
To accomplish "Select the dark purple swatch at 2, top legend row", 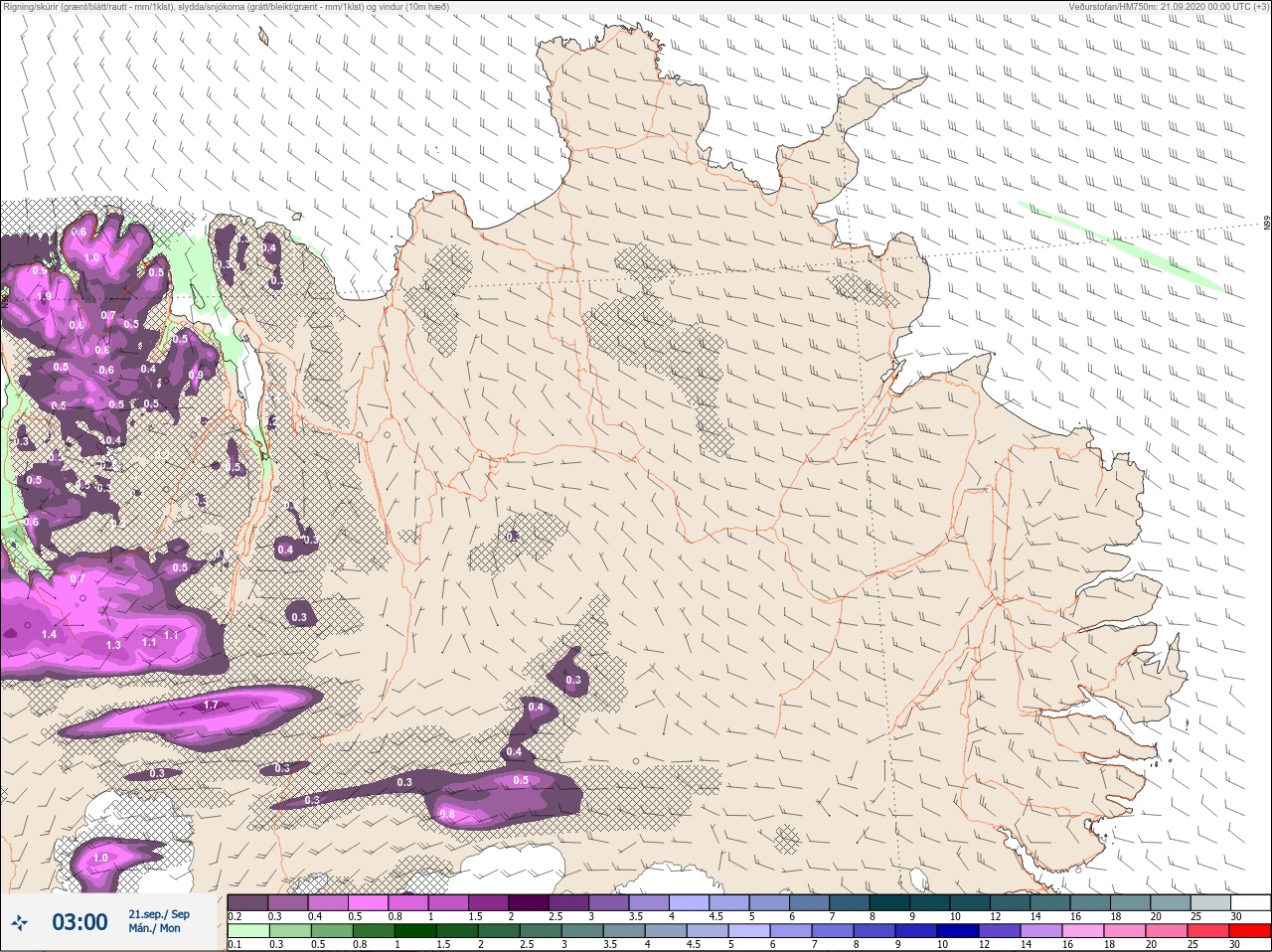I will click(x=529, y=902).
